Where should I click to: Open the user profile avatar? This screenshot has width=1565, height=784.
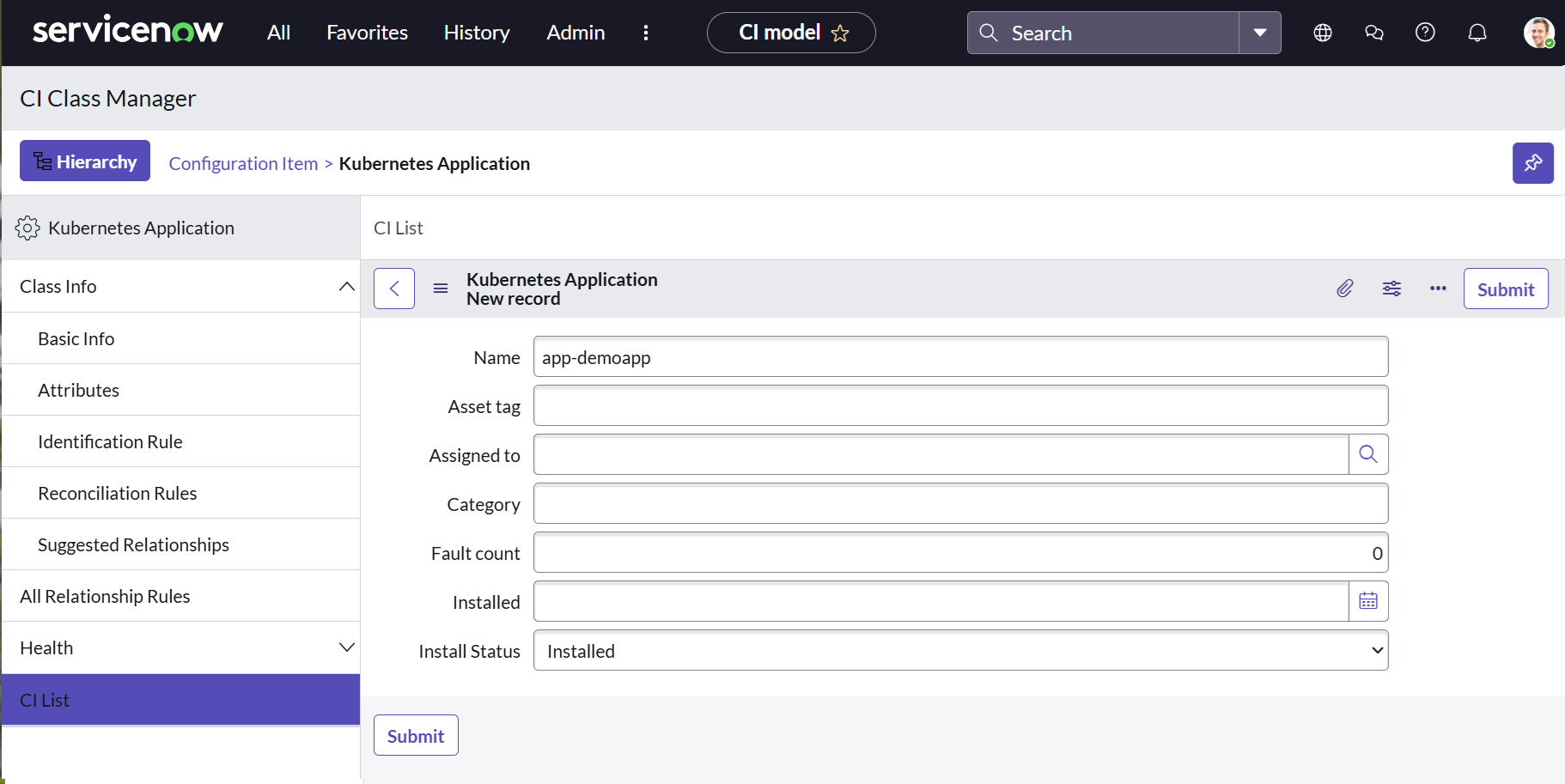point(1538,33)
